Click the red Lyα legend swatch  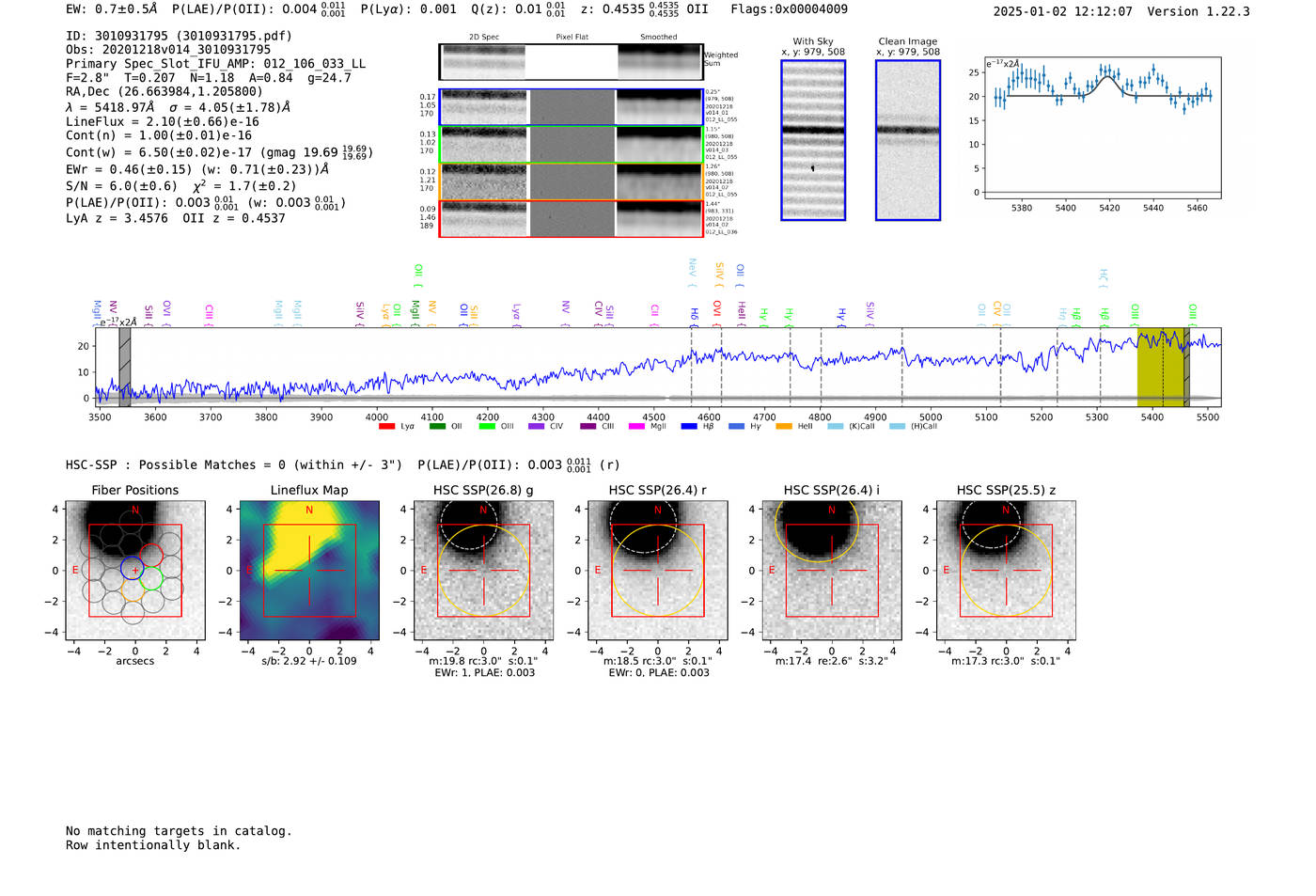click(x=386, y=427)
